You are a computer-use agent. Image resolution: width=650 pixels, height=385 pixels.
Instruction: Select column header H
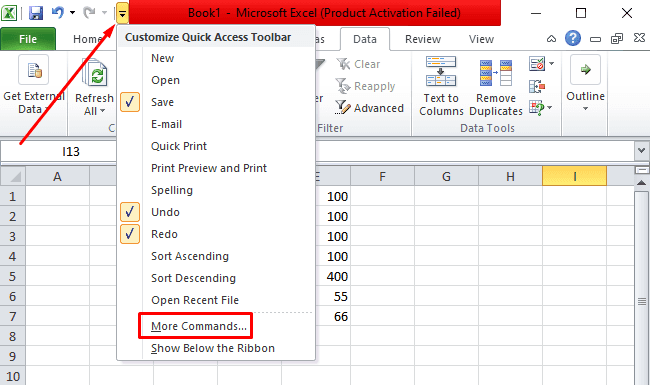pos(510,176)
